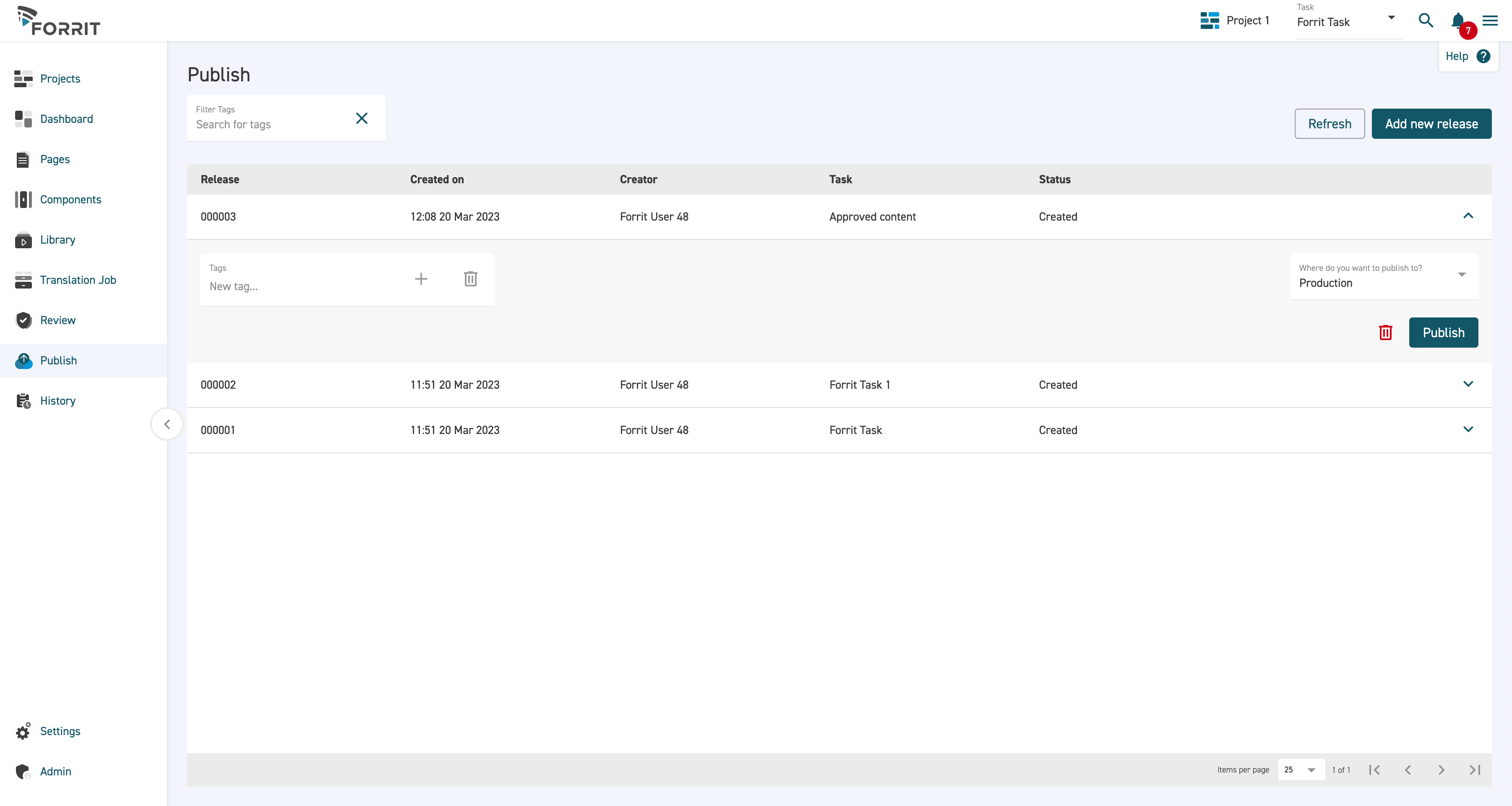
Task: Open Settings from the sidebar
Action: click(60, 731)
